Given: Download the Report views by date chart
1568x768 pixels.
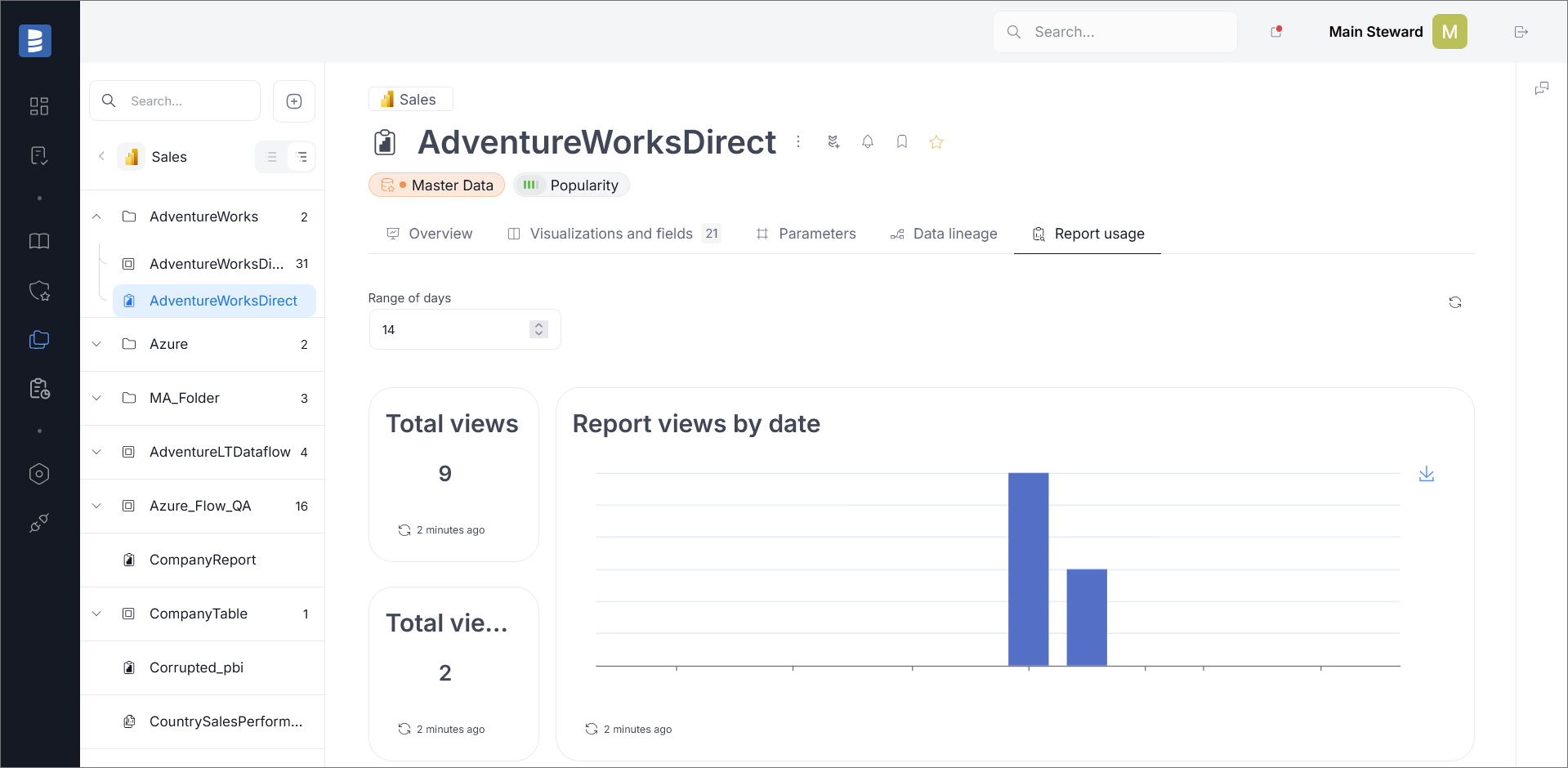Looking at the screenshot, I should [1427, 473].
